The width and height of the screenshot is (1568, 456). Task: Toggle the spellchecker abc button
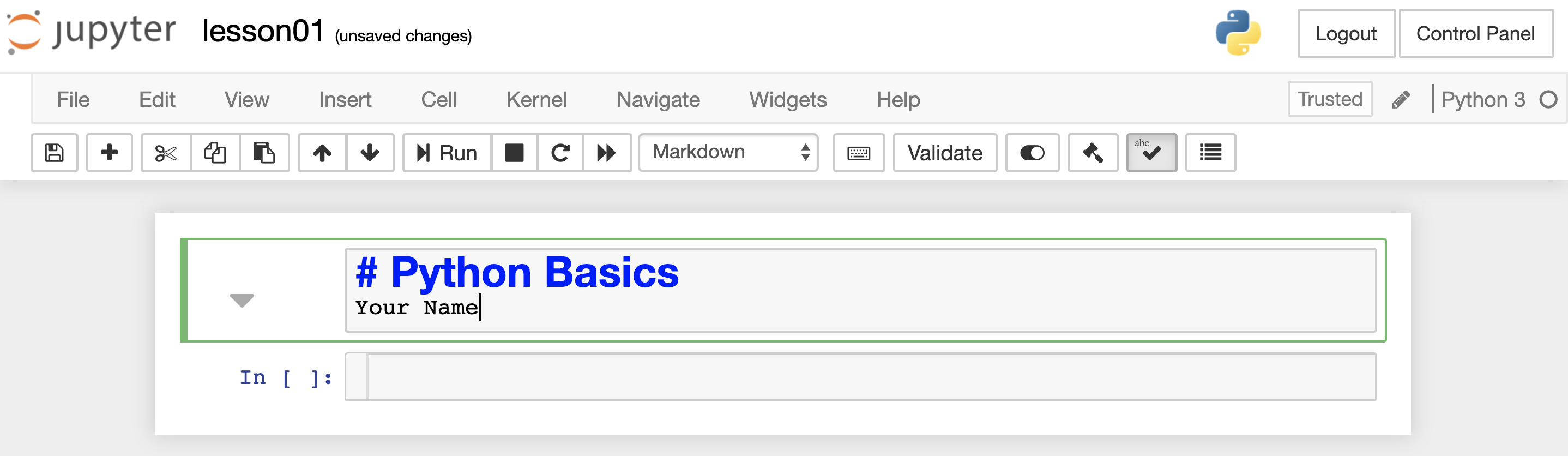[x=1151, y=153]
